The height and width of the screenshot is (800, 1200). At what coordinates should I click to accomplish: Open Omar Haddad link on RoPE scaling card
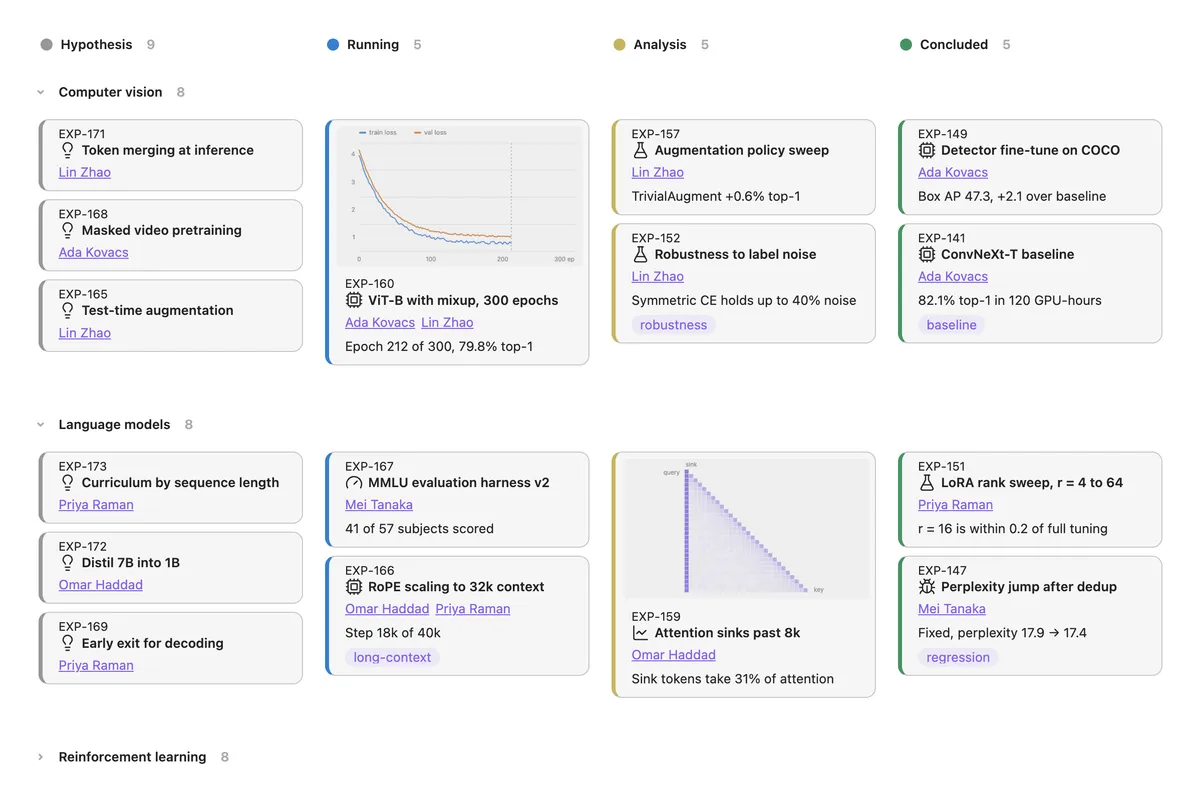[x=387, y=608]
